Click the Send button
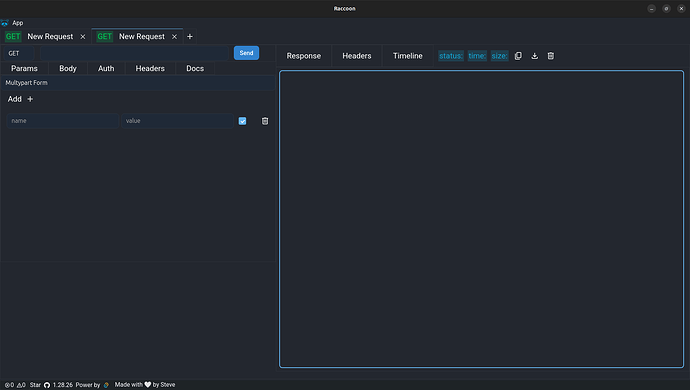This screenshot has width=690, height=390. pos(246,53)
